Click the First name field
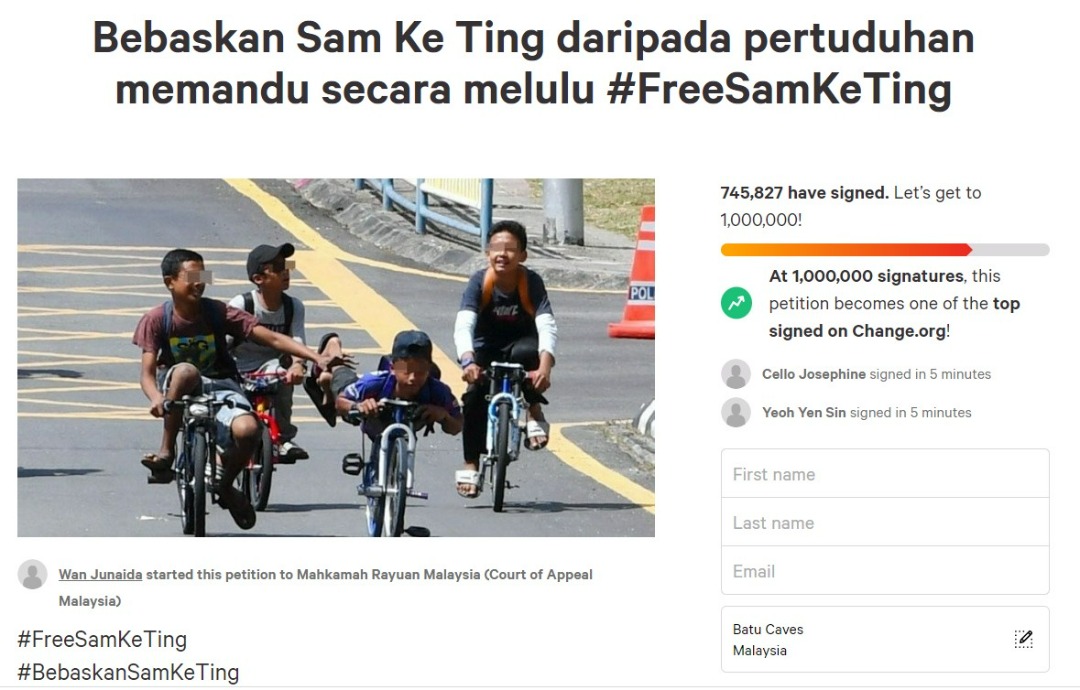The height and width of the screenshot is (690, 1080). click(885, 474)
